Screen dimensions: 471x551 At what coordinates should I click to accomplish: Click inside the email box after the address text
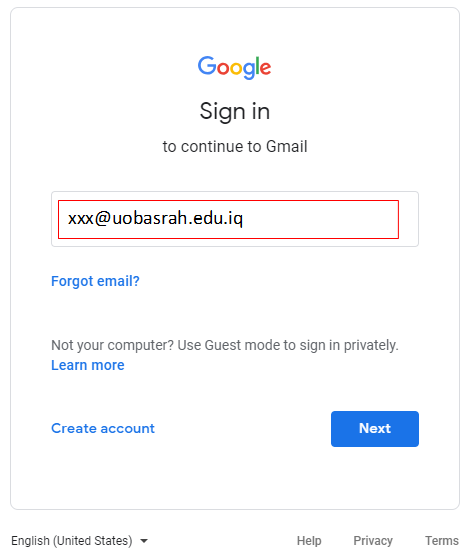pyautogui.click(x=320, y=219)
